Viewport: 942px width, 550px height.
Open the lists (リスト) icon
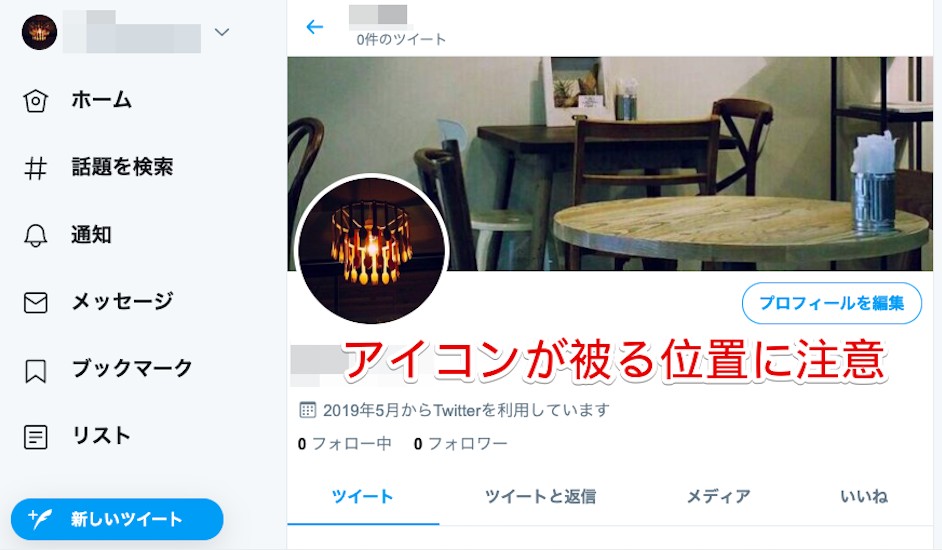coord(35,437)
